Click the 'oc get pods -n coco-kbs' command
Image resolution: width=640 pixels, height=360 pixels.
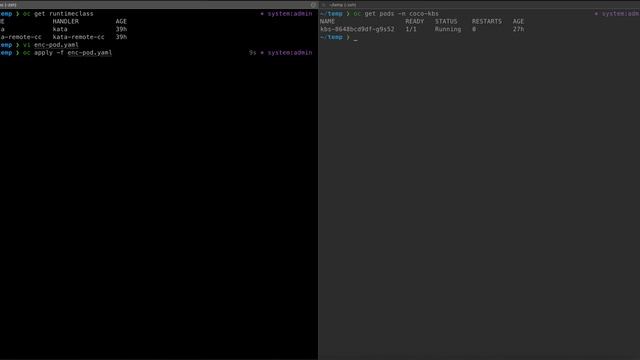[396, 13]
